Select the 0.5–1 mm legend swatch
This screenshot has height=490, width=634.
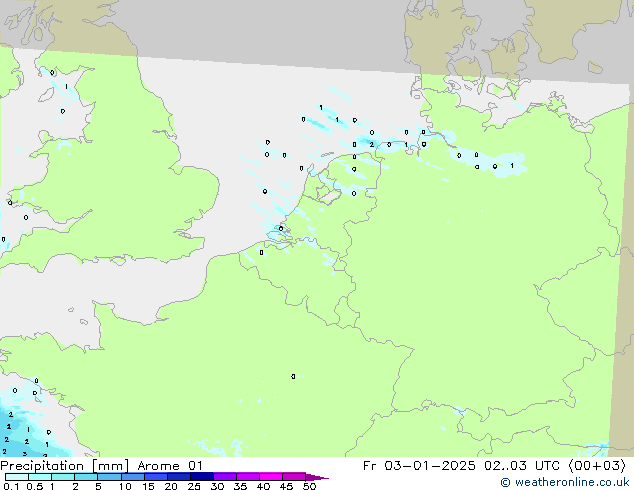tap(40, 477)
